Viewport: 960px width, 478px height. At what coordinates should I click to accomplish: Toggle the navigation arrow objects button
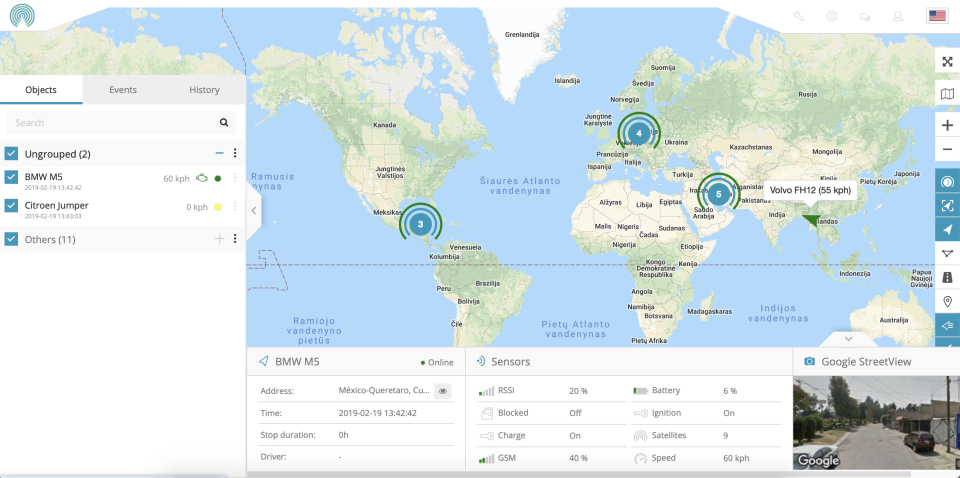[947, 230]
